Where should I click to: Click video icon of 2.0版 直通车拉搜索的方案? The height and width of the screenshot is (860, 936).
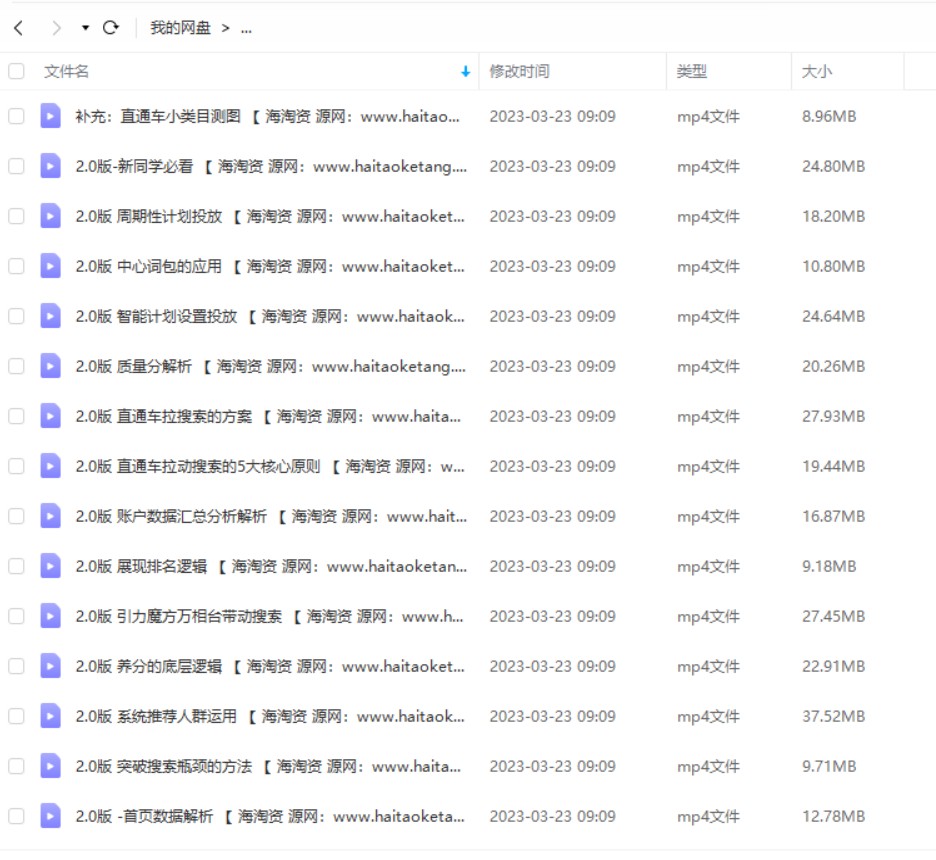tap(50, 416)
